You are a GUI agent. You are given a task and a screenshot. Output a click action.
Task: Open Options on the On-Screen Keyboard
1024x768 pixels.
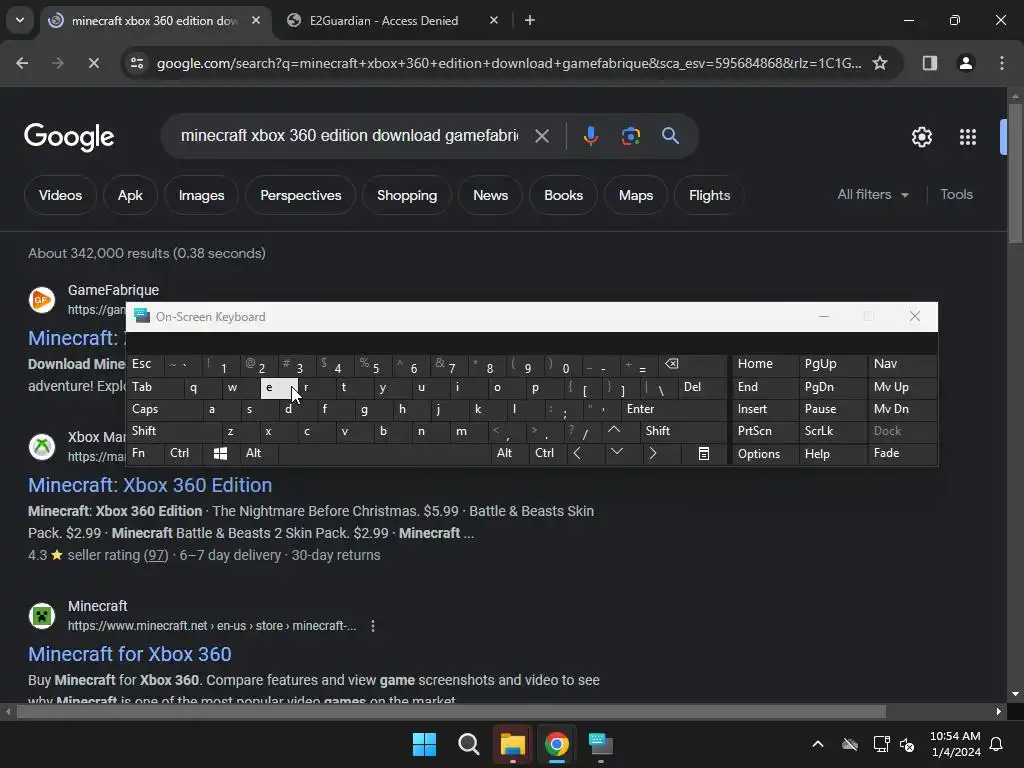pos(765,453)
